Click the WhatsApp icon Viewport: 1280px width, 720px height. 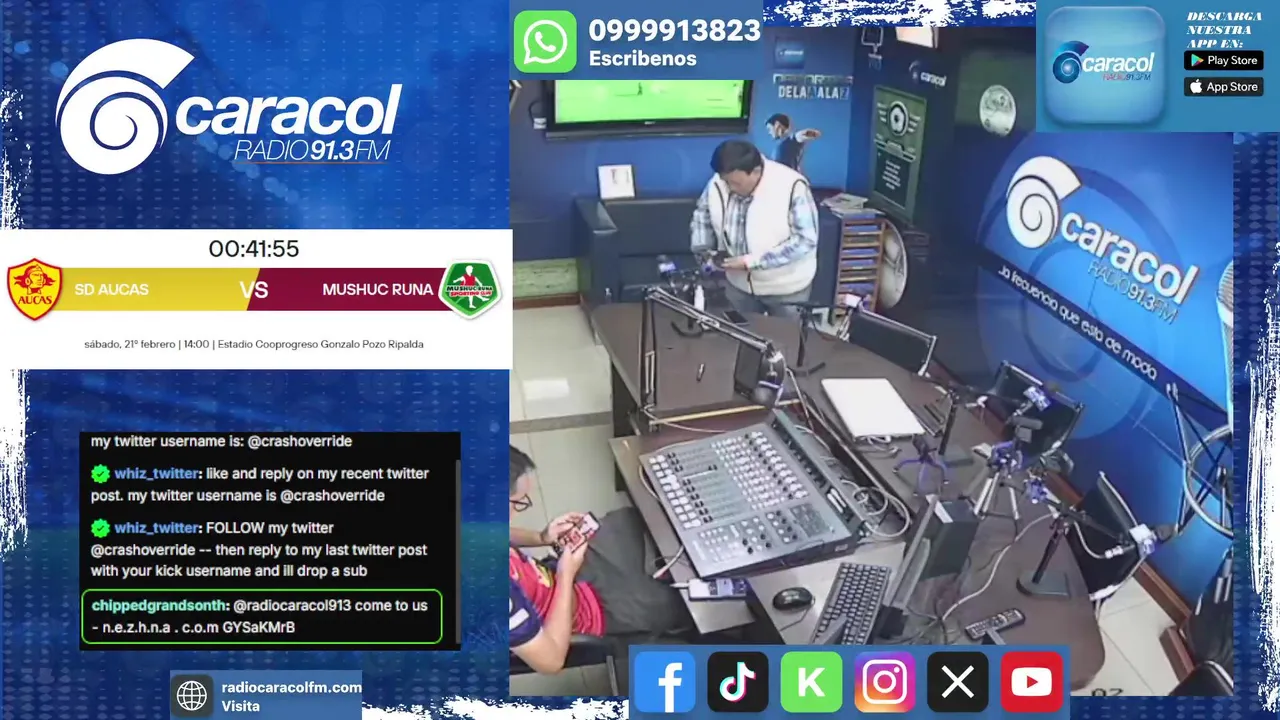545,42
